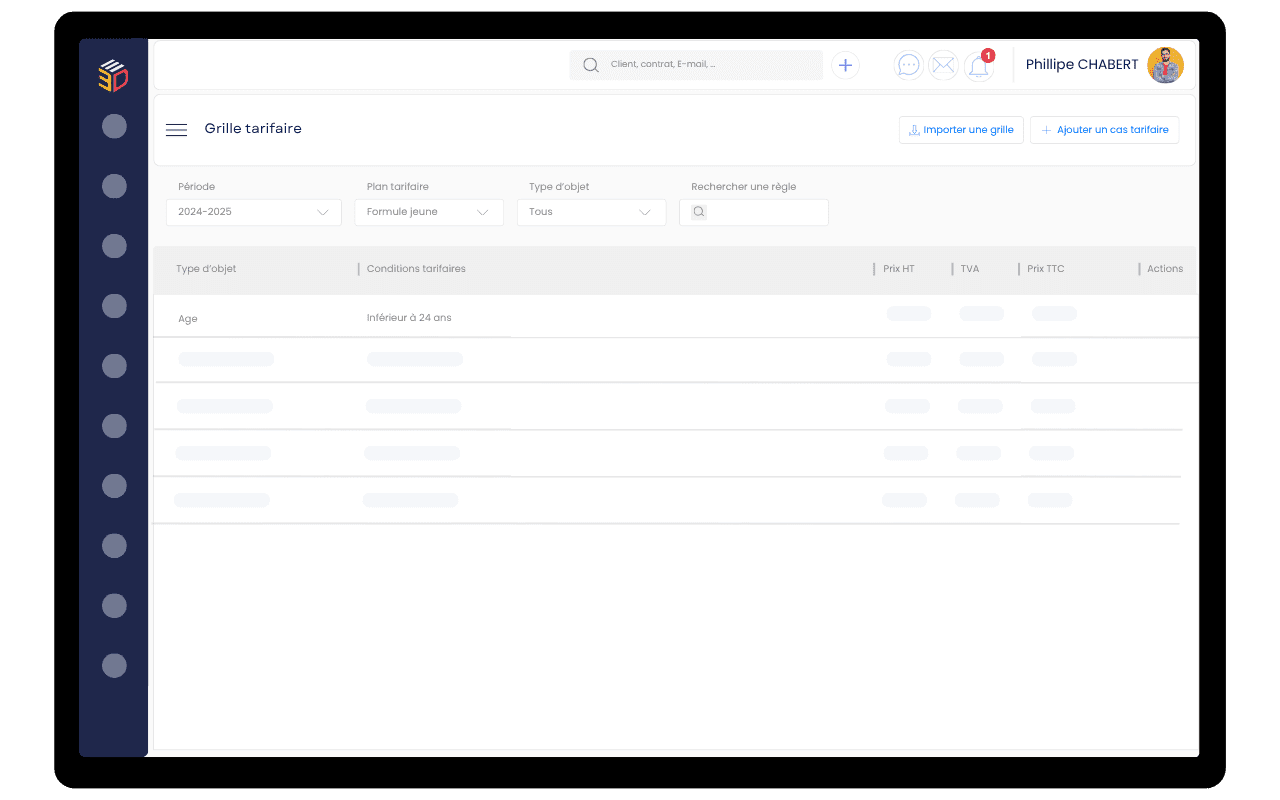
Task: Check notifications via the bell icon
Action: [x=978, y=66]
